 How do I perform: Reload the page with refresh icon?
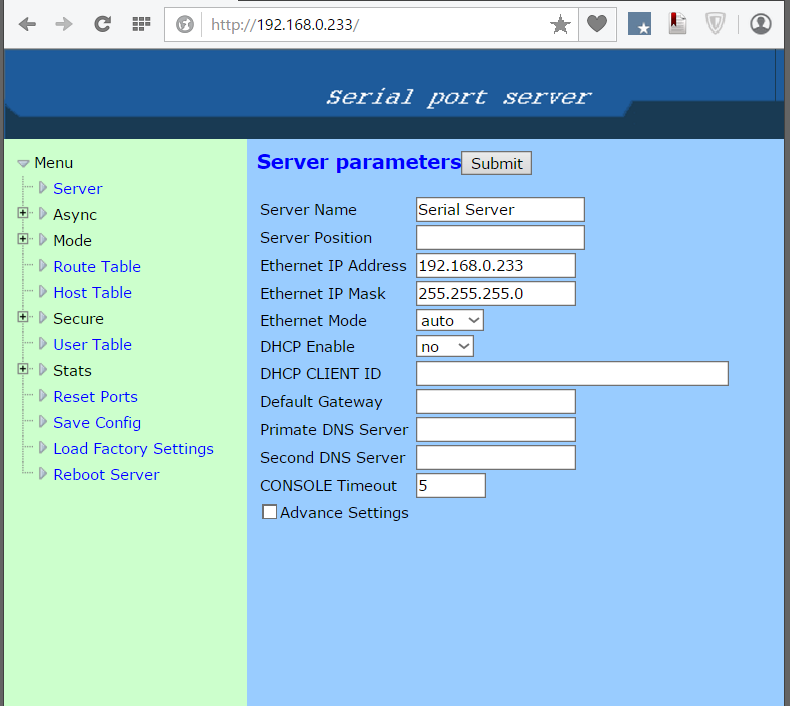pos(102,24)
